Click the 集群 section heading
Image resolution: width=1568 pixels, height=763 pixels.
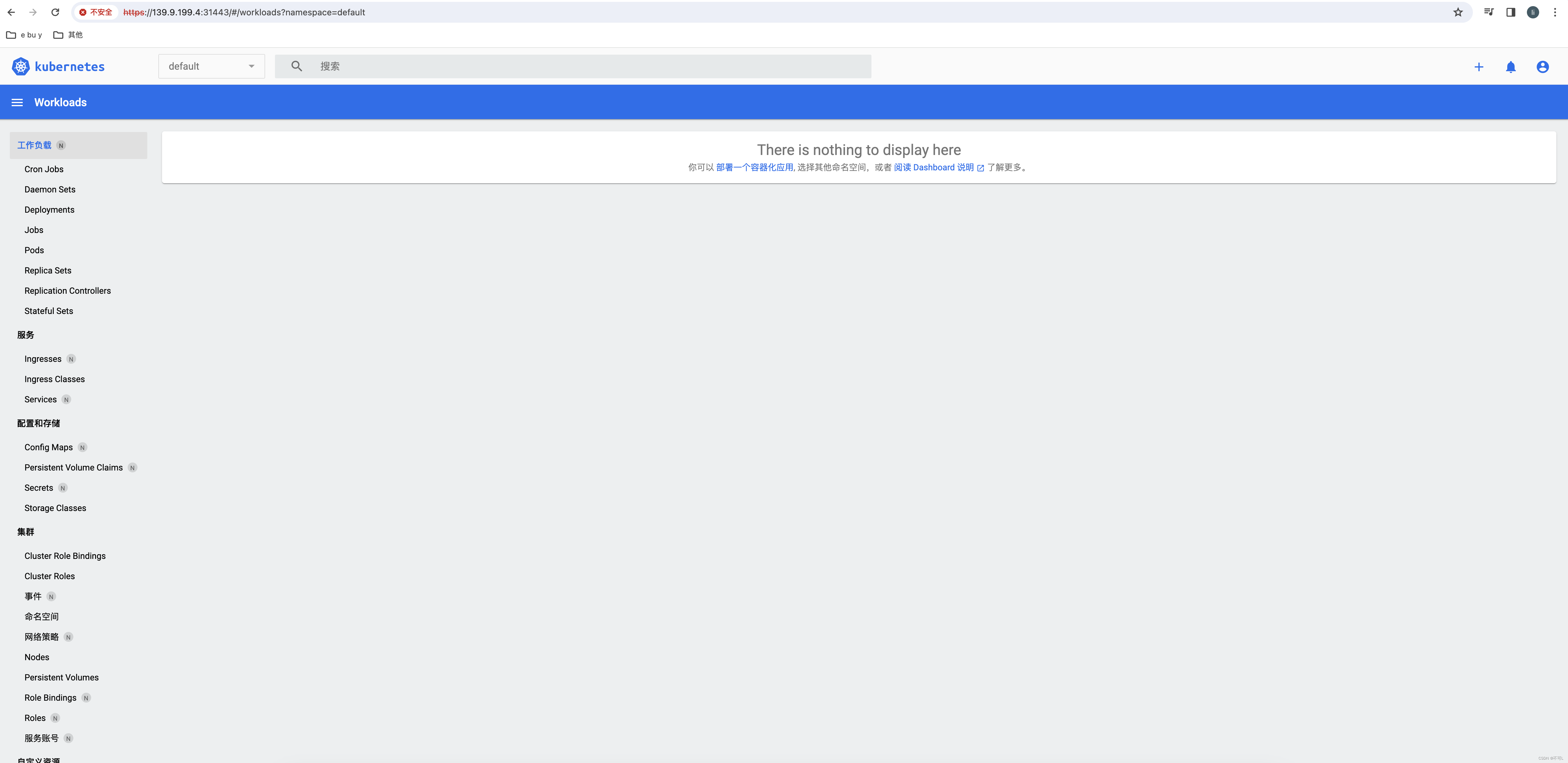click(x=25, y=532)
